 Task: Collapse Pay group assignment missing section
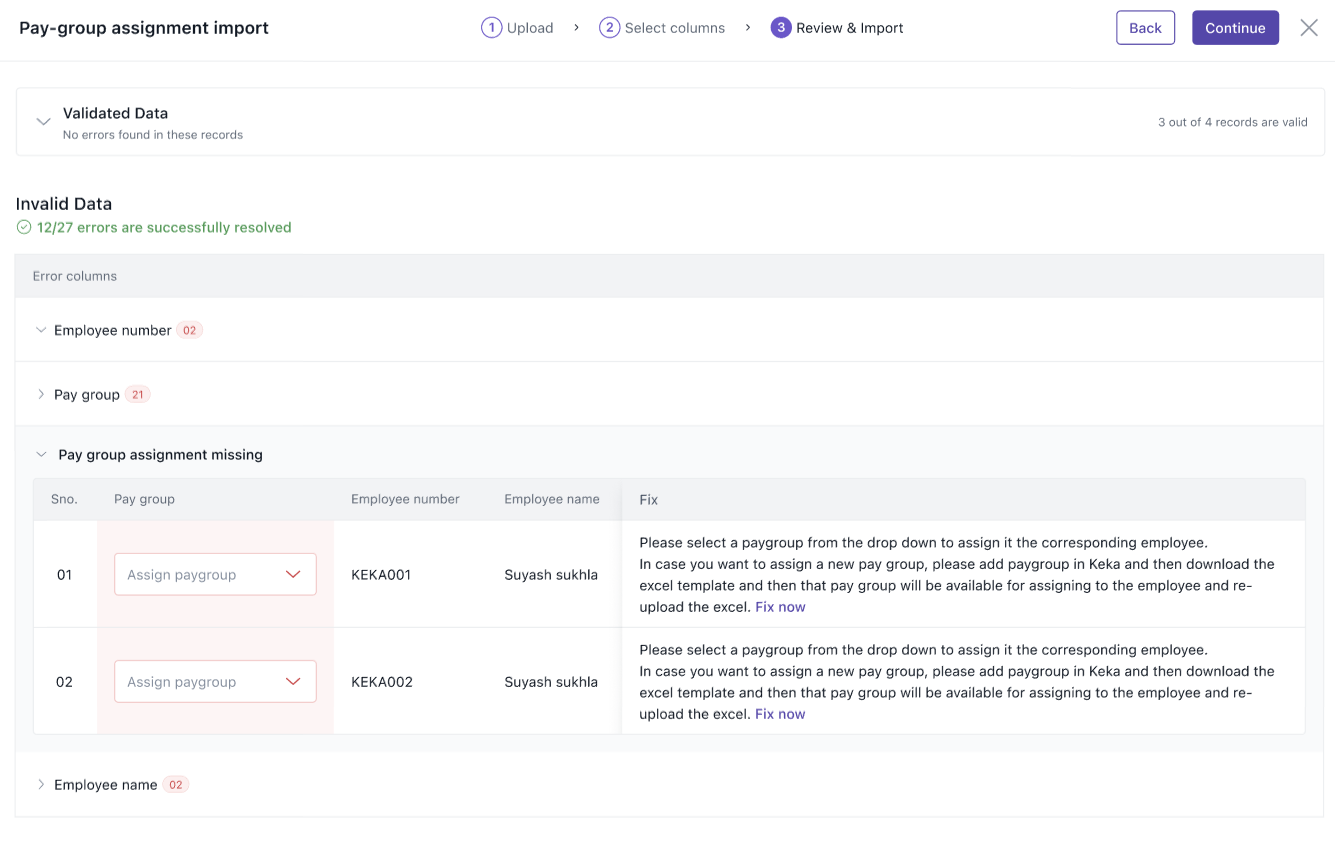41,455
